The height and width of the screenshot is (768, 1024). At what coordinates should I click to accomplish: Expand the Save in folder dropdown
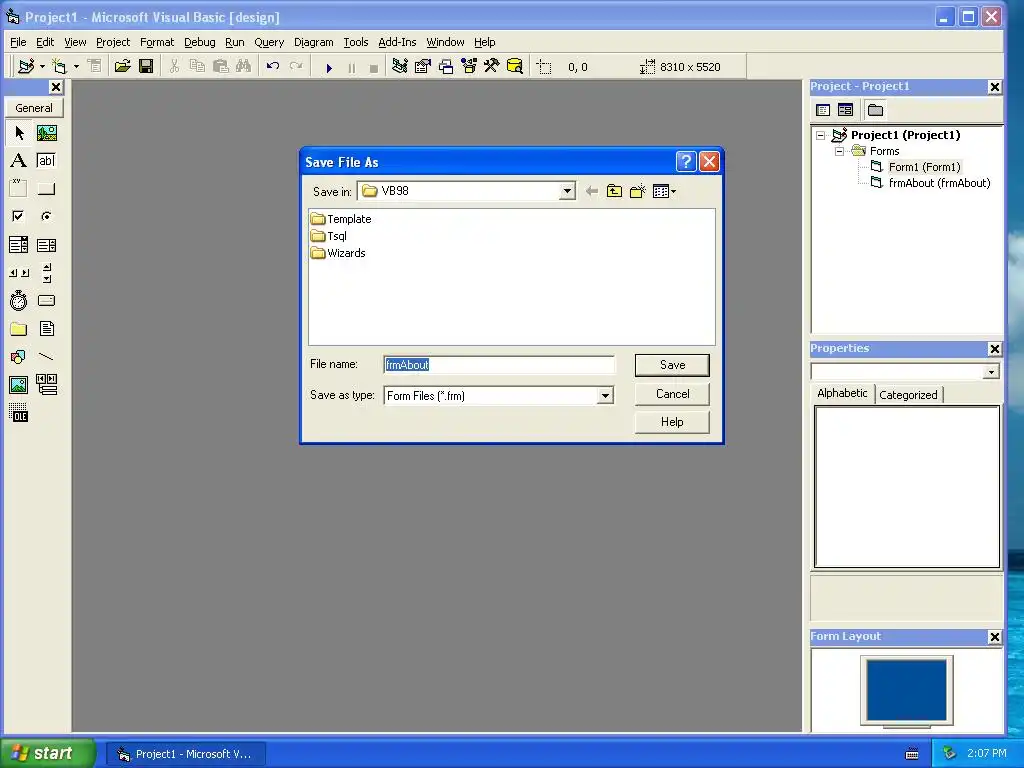pos(567,191)
